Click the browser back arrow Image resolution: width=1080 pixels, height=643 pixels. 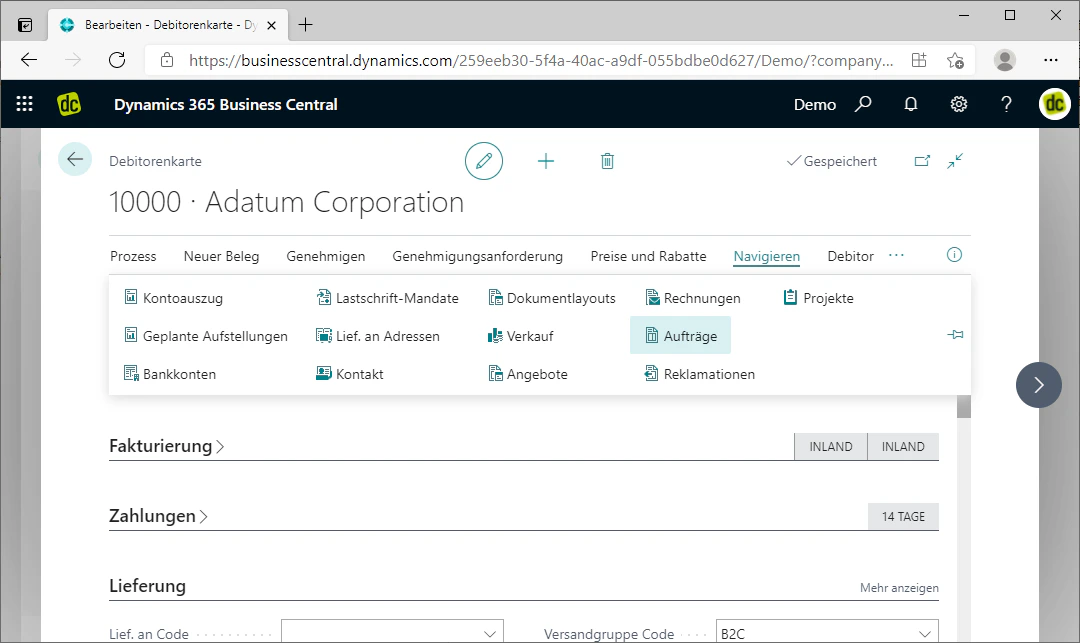click(29, 60)
